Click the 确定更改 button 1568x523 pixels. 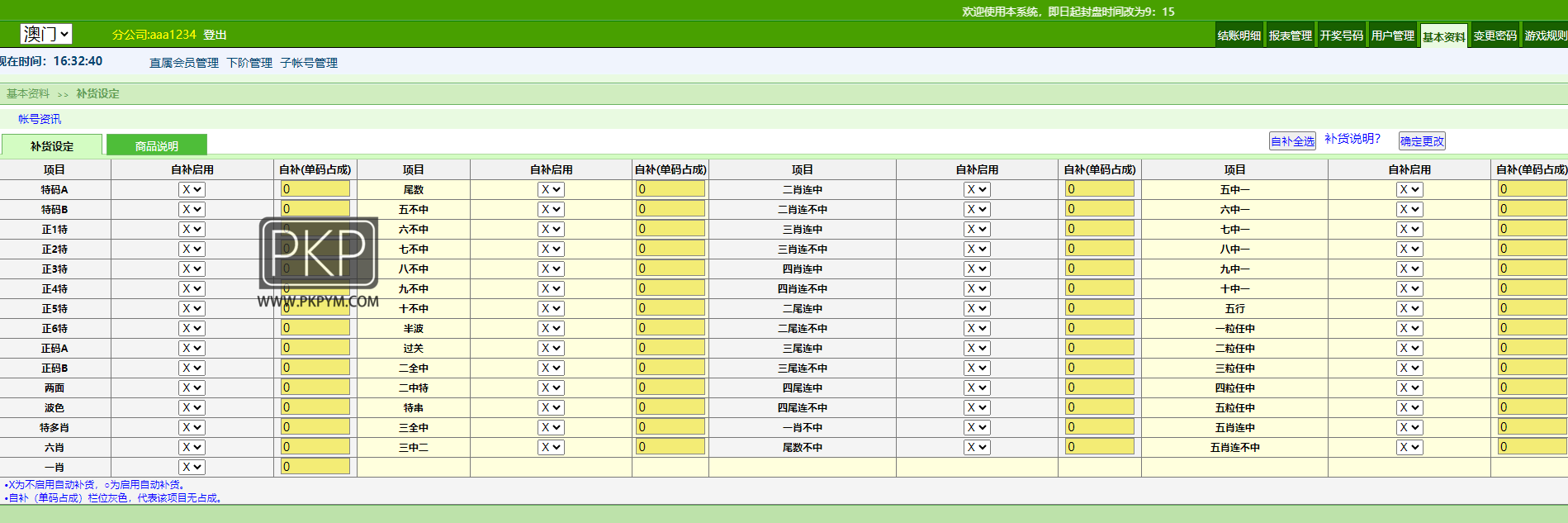pos(1422,141)
